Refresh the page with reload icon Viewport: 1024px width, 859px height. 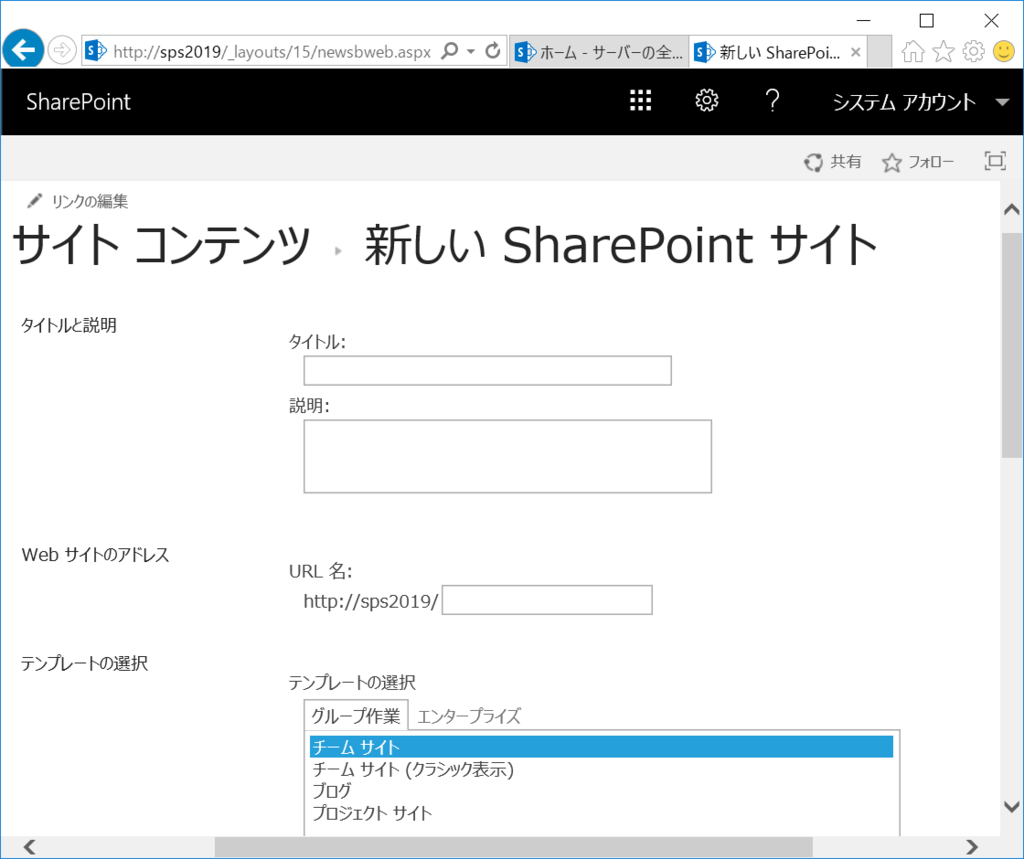point(493,51)
